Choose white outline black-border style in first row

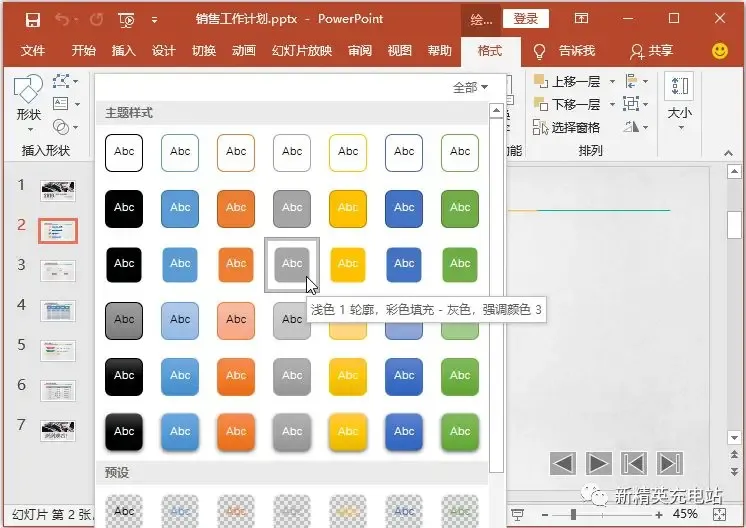(124, 152)
